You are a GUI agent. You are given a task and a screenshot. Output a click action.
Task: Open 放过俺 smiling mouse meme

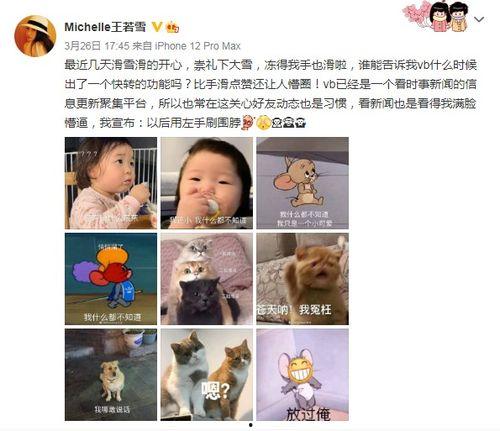tap(302, 375)
